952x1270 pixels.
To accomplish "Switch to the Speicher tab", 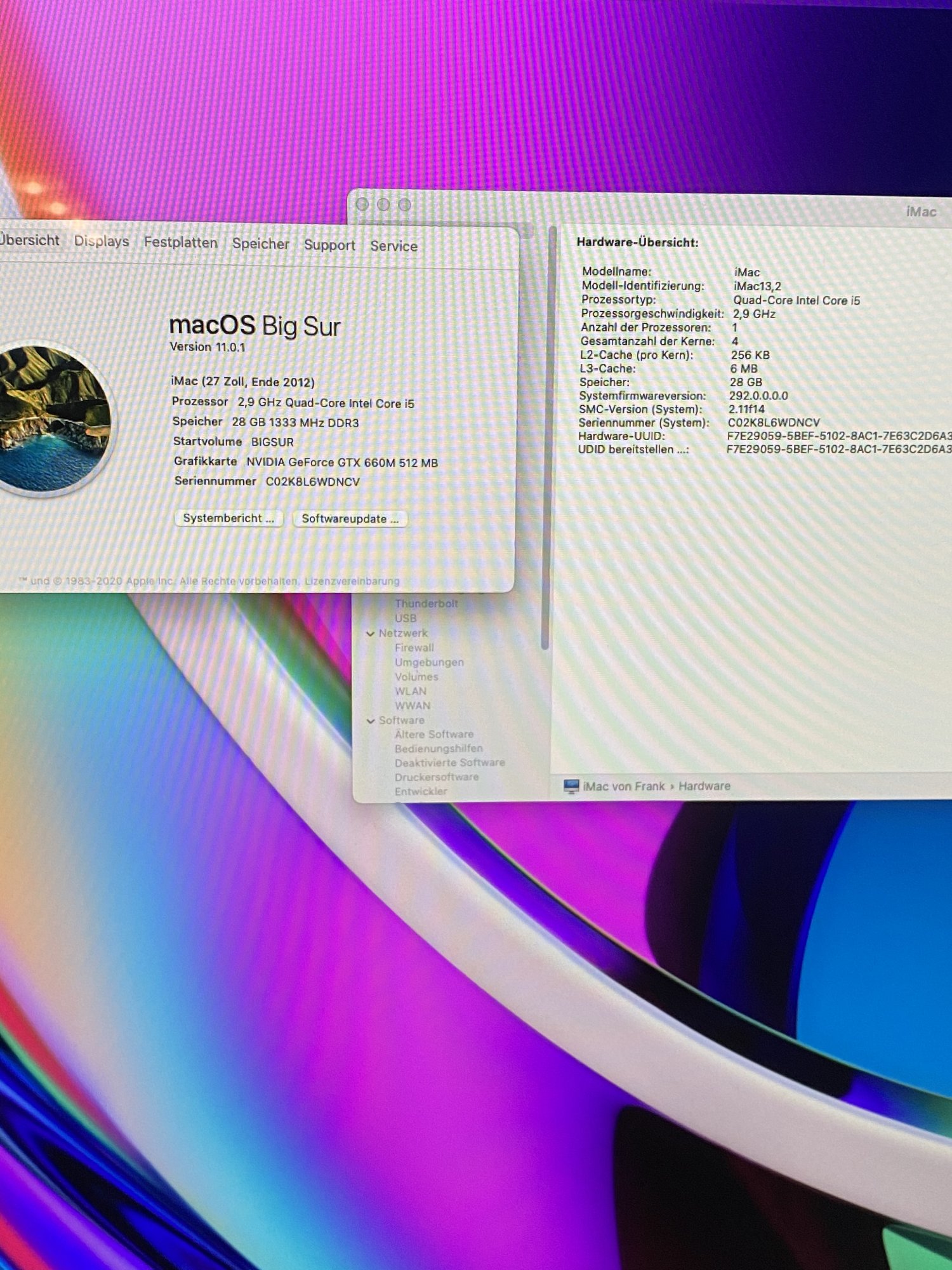I will (x=260, y=244).
